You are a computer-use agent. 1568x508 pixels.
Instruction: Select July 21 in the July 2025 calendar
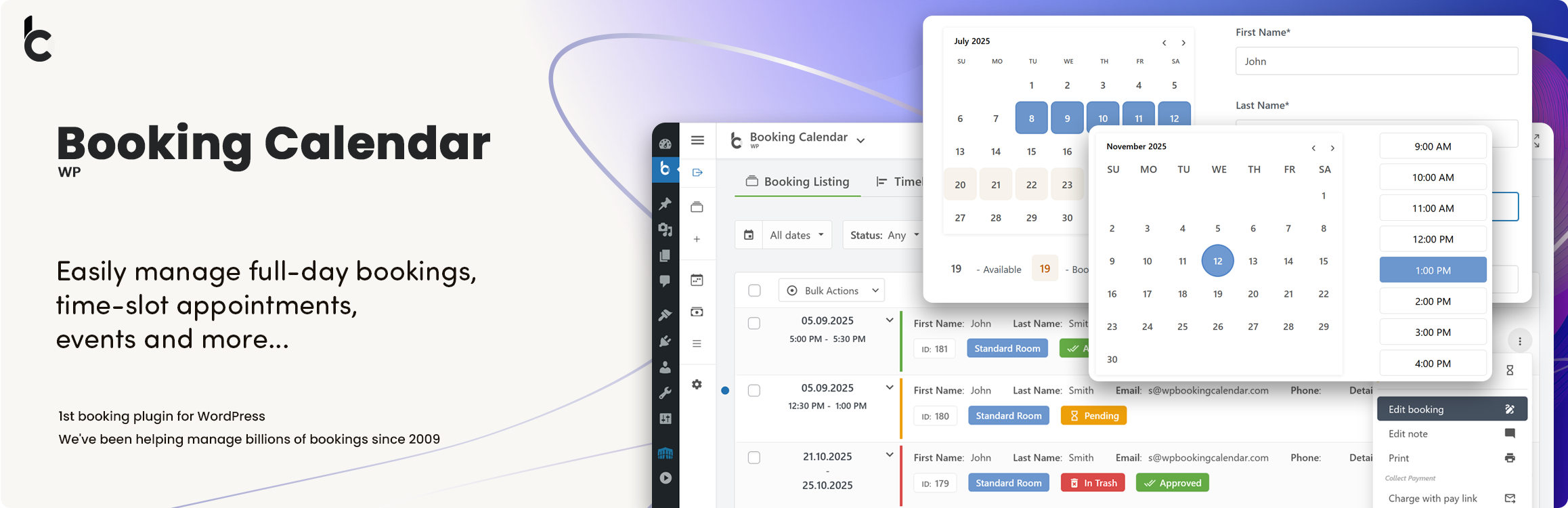[x=995, y=184]
